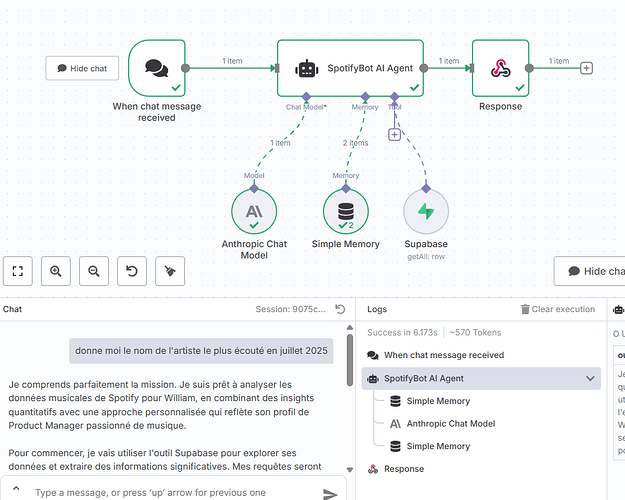Click the Response node output connector dot

pyautogui.click(x=529, y=68)
